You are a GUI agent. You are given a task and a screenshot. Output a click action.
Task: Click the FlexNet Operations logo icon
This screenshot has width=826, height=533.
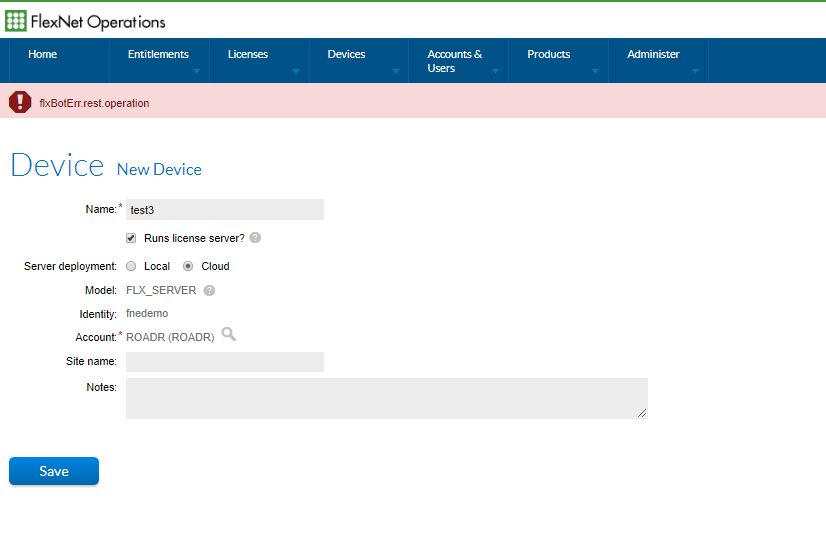(16, 21)
